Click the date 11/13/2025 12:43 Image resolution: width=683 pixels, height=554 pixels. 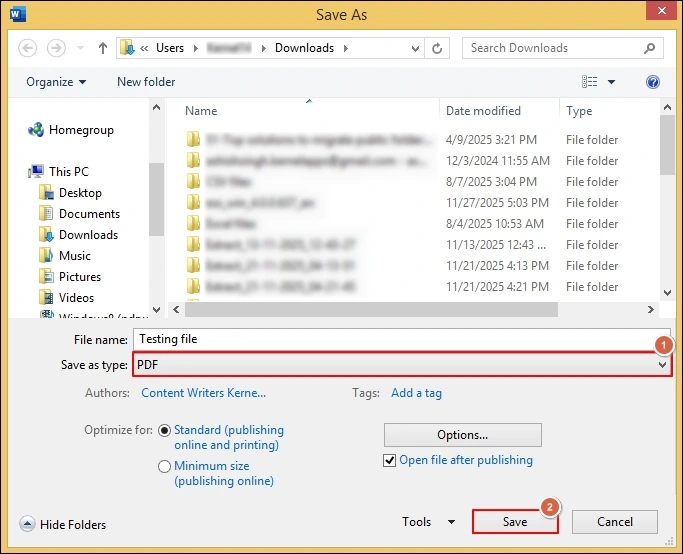496,245
